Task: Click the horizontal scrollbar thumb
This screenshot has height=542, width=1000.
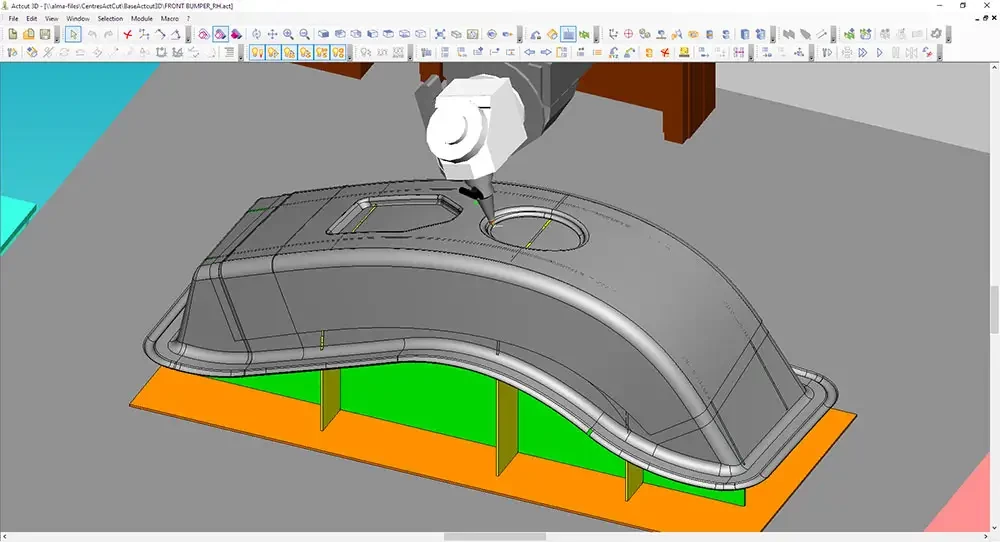Action: coord(495,537)
